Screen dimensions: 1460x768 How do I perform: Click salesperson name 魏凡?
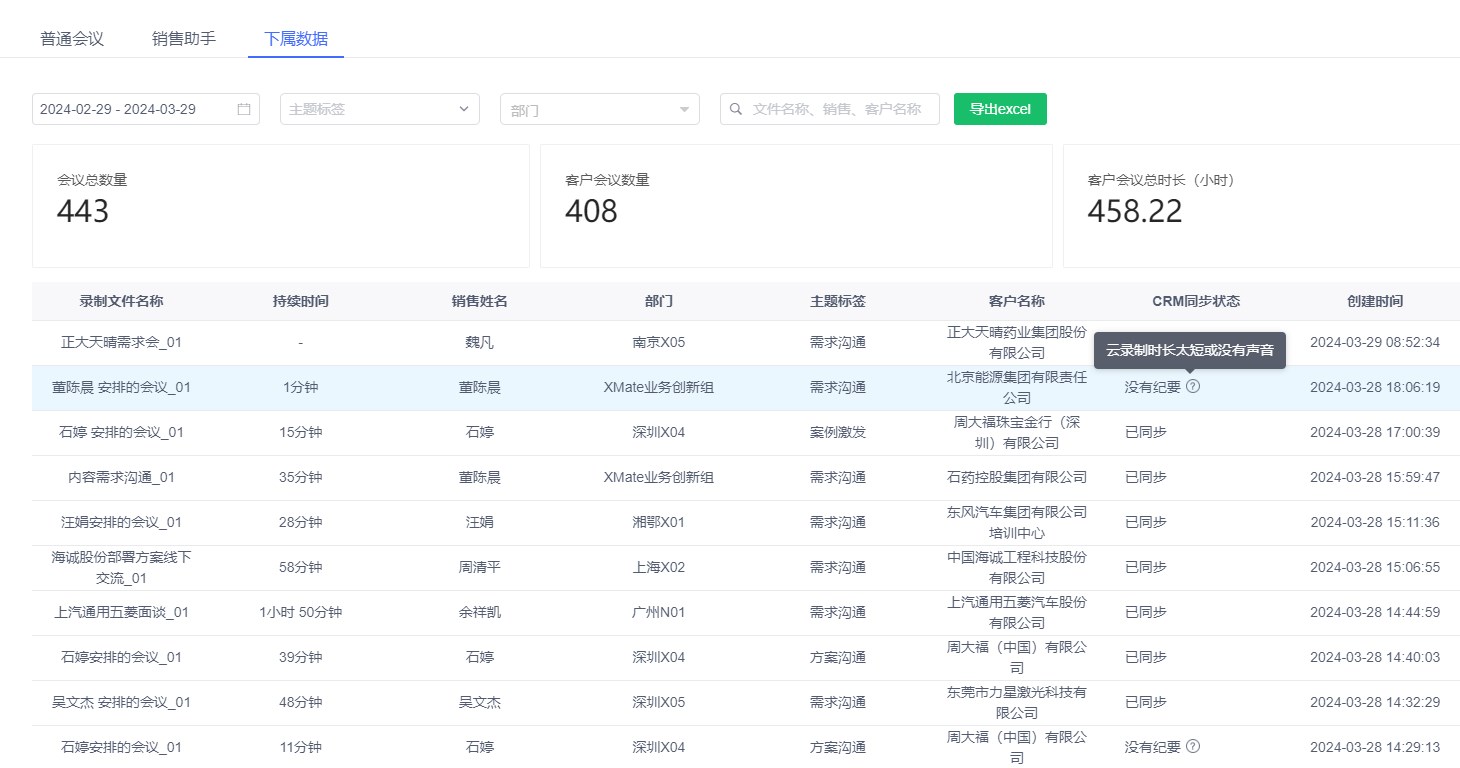(x=480, y=342)
